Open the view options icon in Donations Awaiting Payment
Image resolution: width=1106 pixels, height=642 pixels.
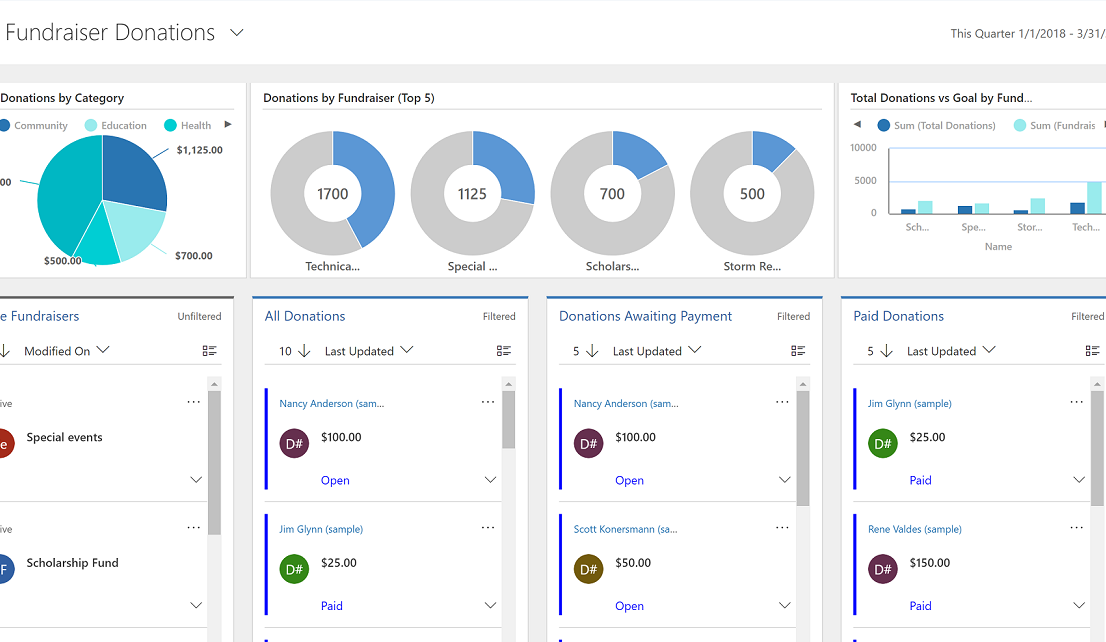click(x=798, y=351)
